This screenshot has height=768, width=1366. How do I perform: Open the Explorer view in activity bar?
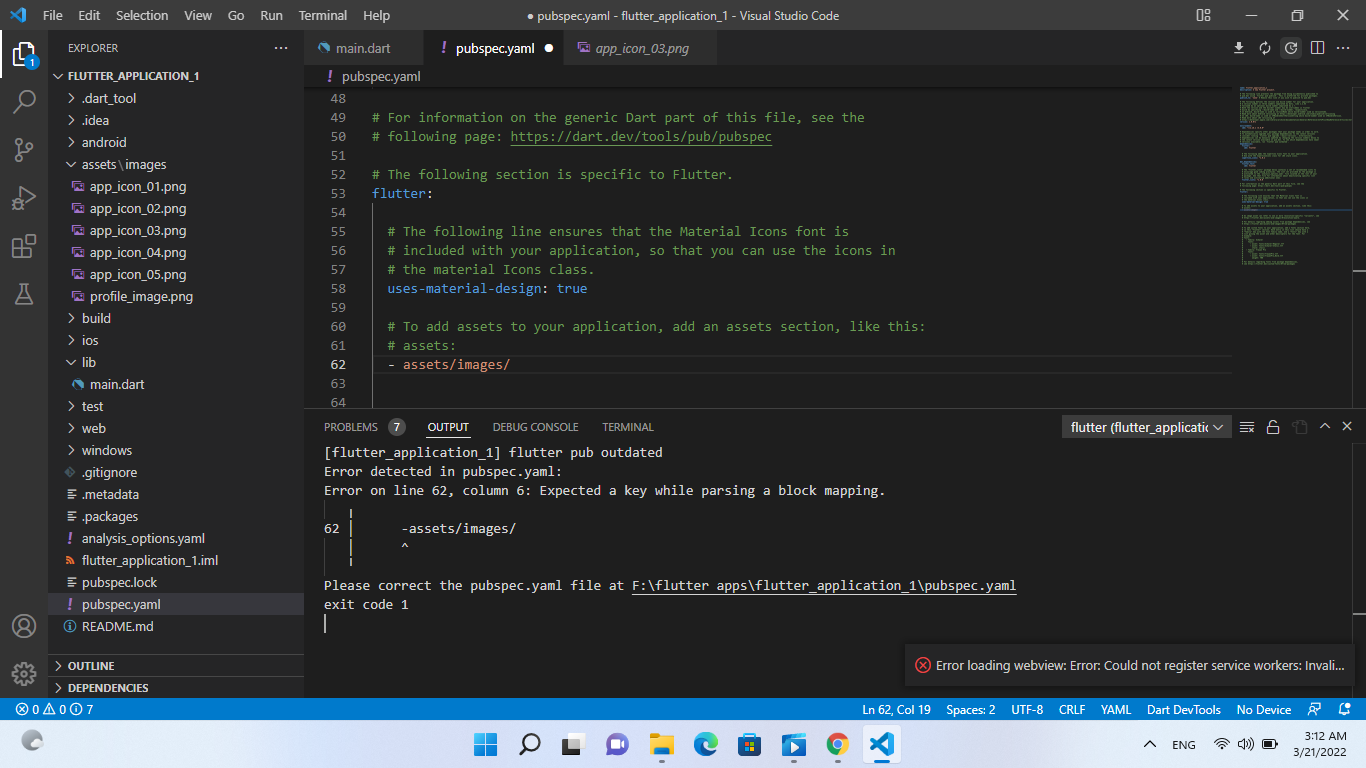tap(24, 55)
